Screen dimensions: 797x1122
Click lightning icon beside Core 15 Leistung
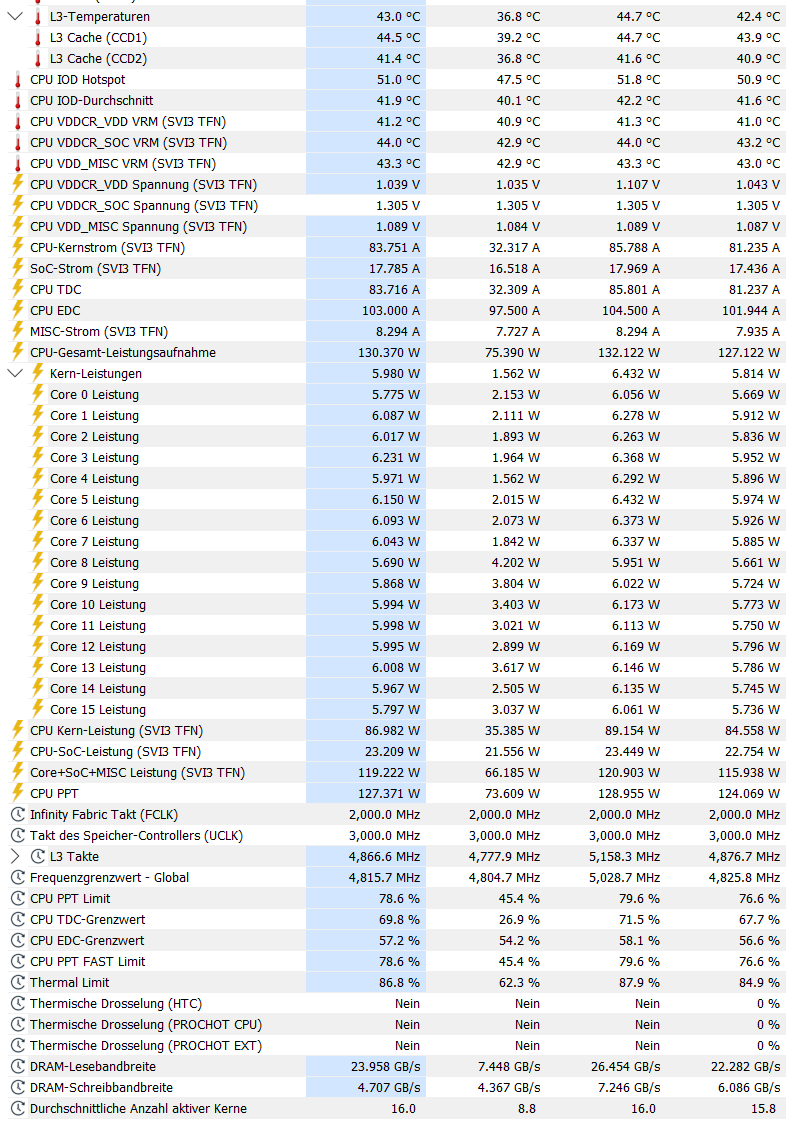point(38,708)
